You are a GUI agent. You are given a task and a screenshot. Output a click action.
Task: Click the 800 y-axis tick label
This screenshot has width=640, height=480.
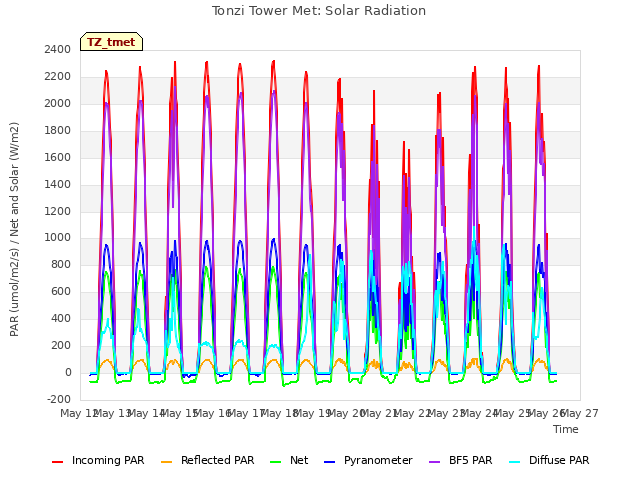[61, 264]
